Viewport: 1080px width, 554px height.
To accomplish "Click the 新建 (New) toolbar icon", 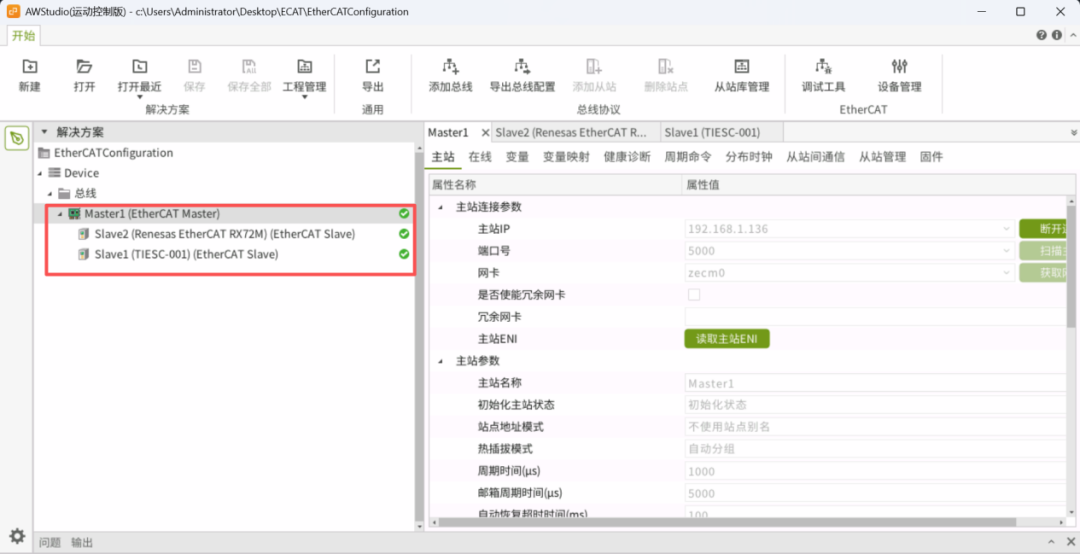I will (30, 66).
